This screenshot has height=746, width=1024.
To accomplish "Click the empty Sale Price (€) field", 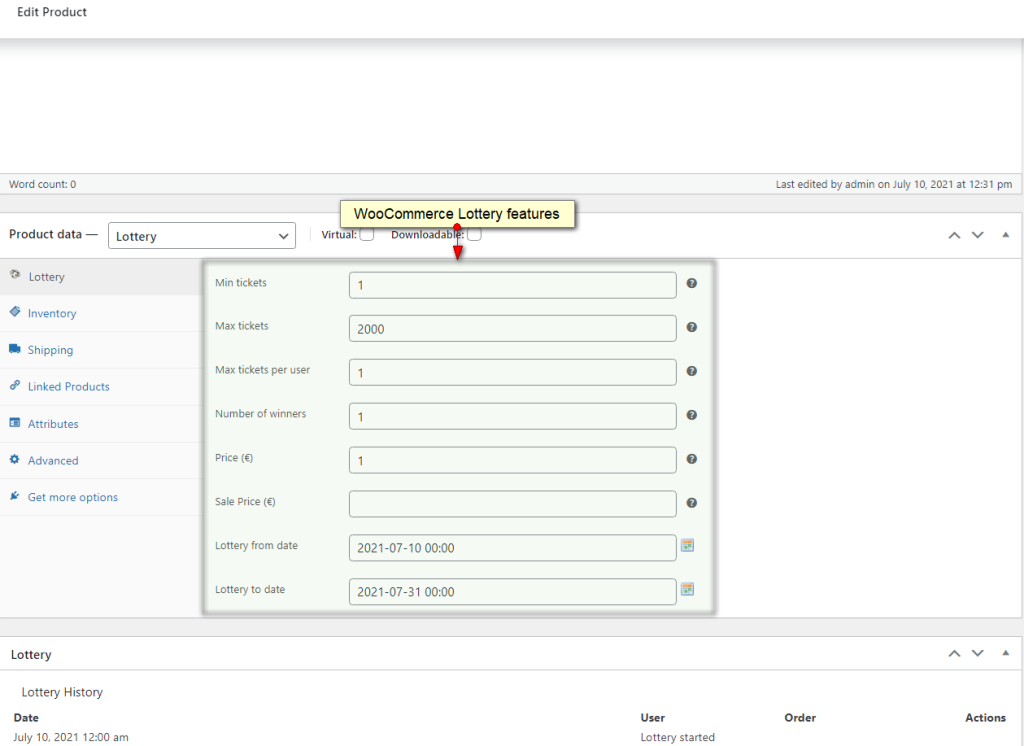I will [513, 504].
